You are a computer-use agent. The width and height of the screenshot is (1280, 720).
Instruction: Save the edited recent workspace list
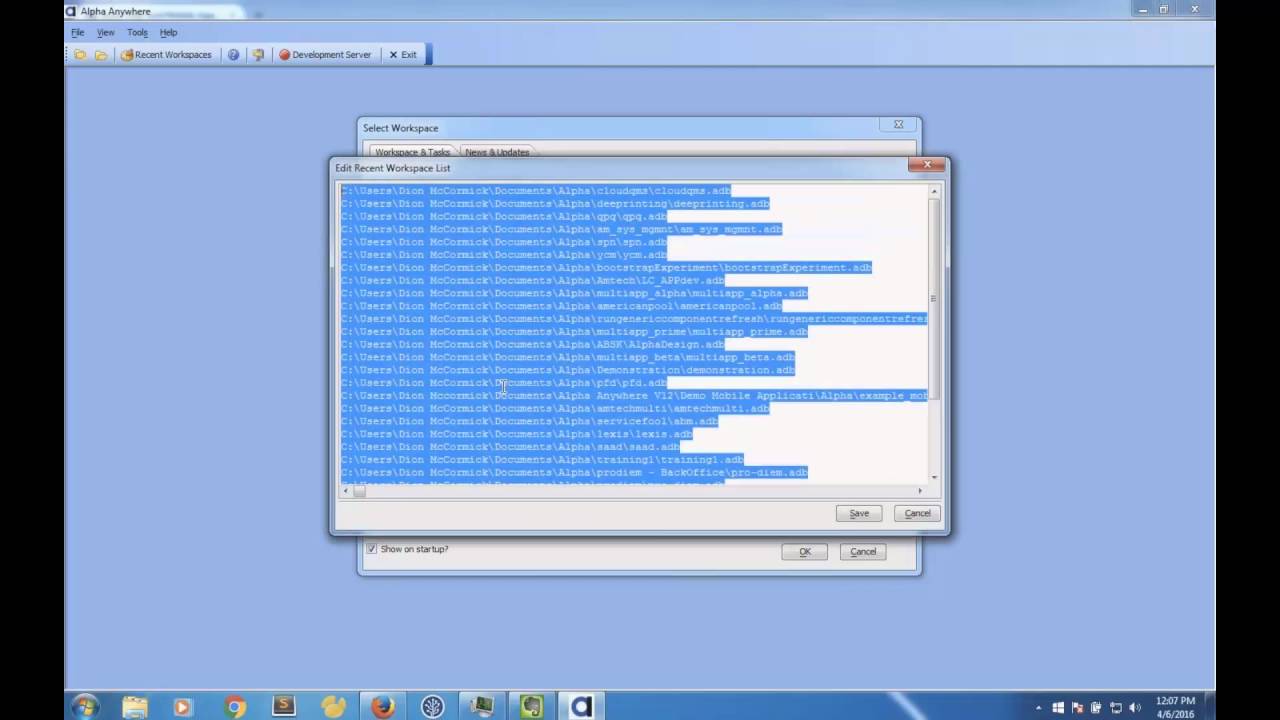(x=859, y=513)
